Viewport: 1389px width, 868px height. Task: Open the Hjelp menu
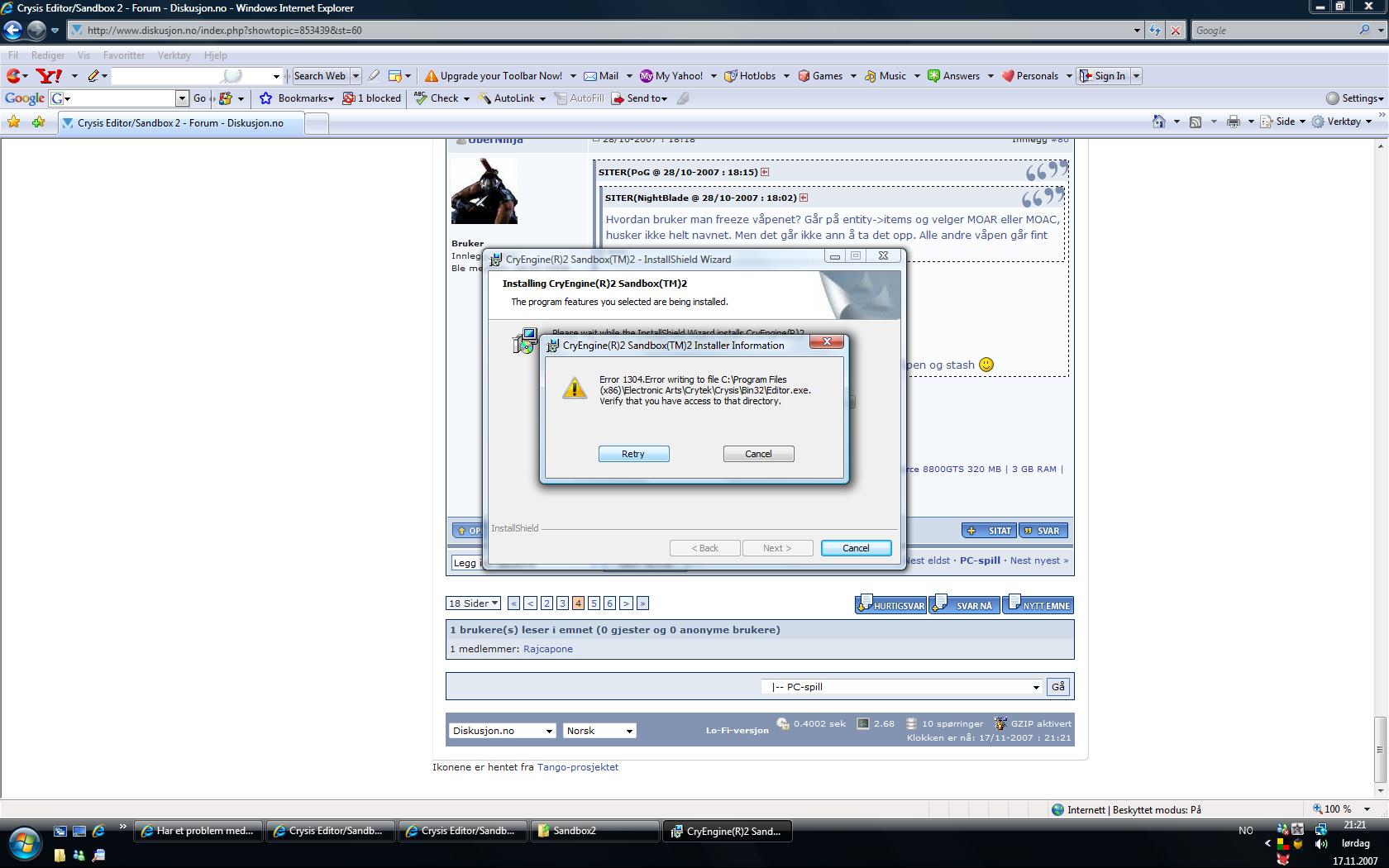click(x=215, y=55)
